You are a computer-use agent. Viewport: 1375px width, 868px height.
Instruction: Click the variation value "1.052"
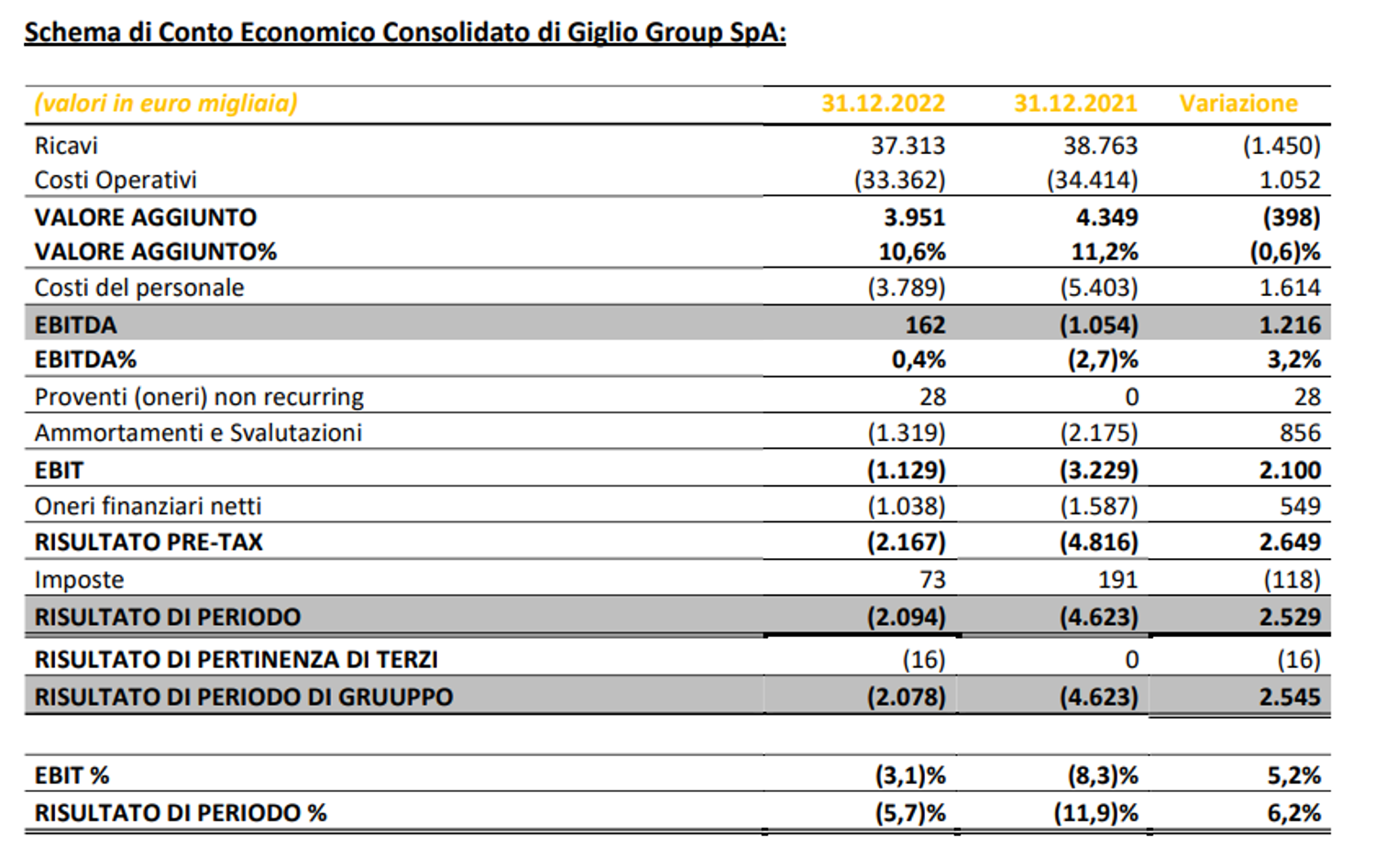click(1290, 180)
